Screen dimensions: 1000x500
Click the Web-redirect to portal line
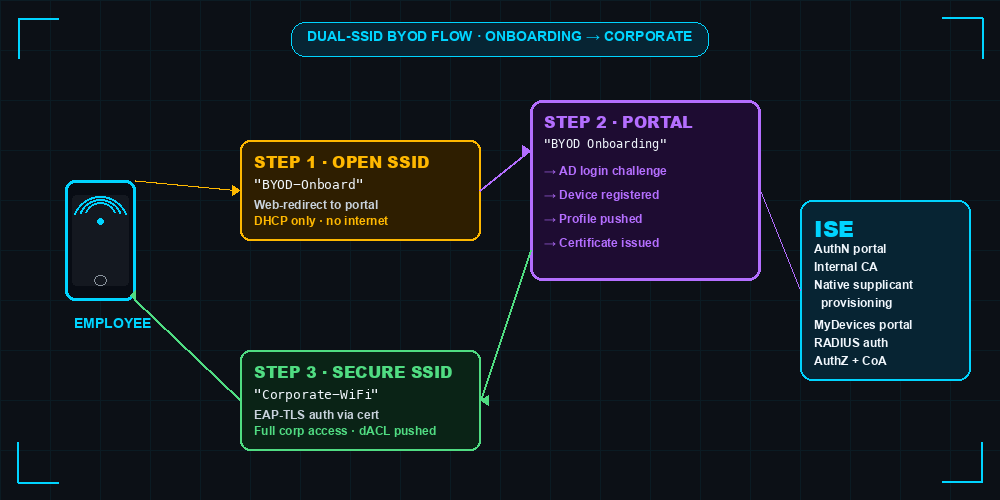pos(316,205)
